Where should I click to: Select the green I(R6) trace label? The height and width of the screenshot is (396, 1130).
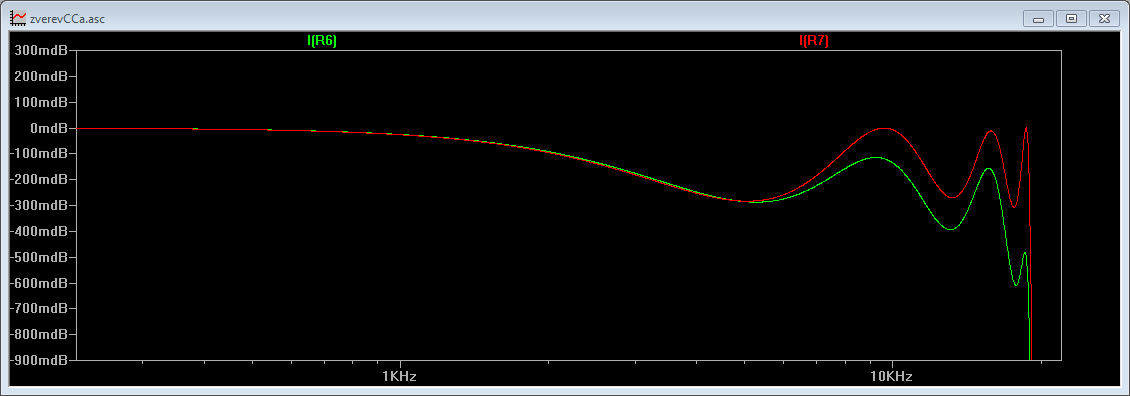tap(322, 41)
